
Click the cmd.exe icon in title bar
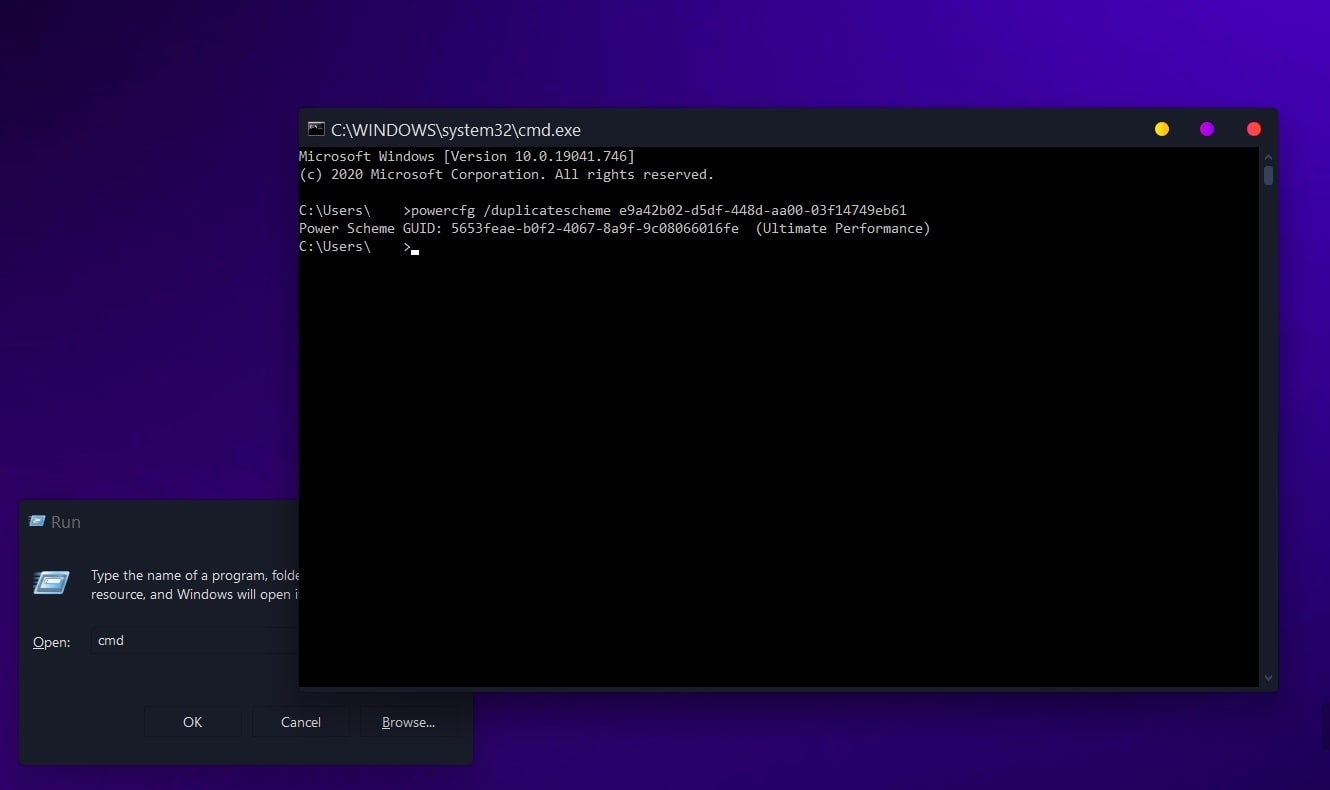316,129
